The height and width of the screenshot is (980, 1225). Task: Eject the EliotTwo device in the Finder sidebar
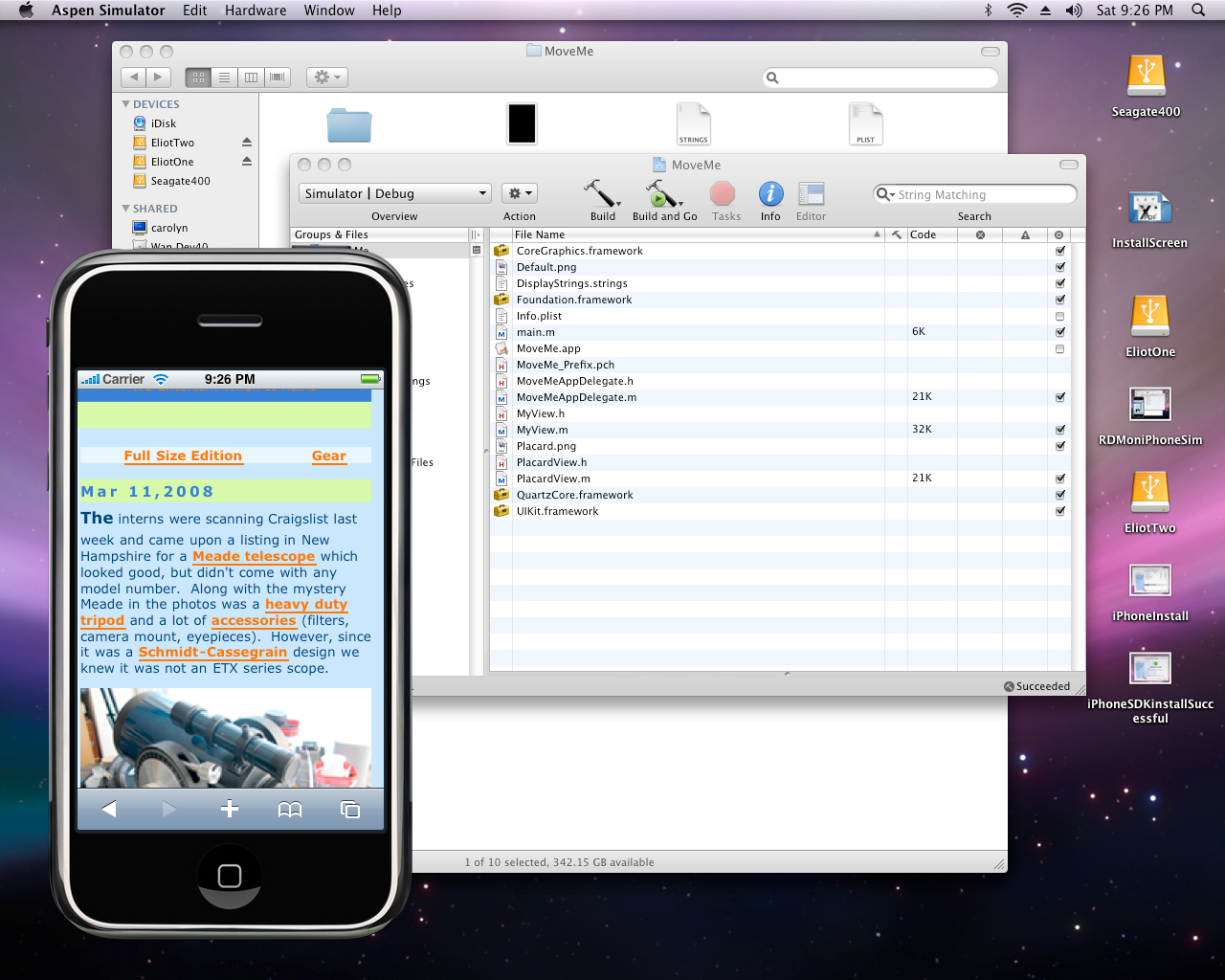pos(246,143)
